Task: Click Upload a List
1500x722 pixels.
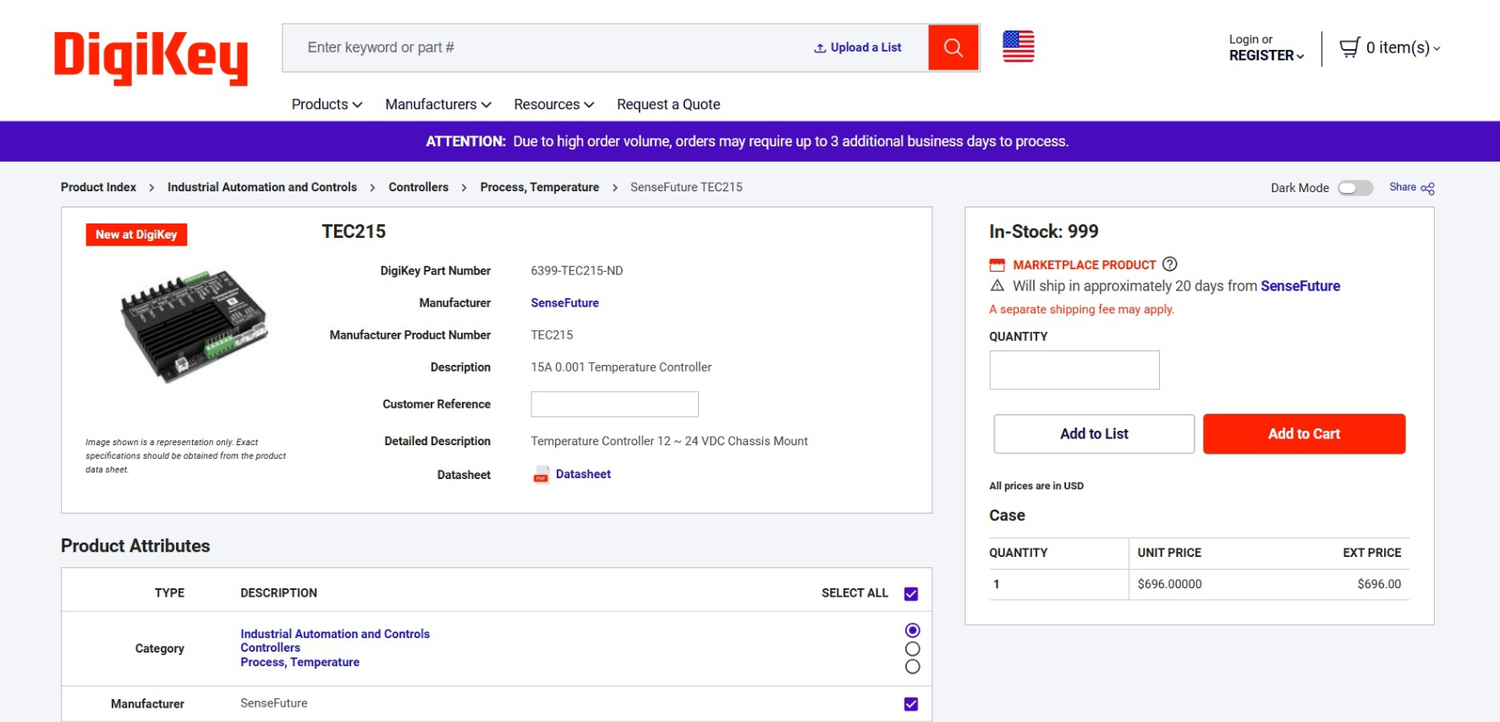Action: click(x=858, y=47)
